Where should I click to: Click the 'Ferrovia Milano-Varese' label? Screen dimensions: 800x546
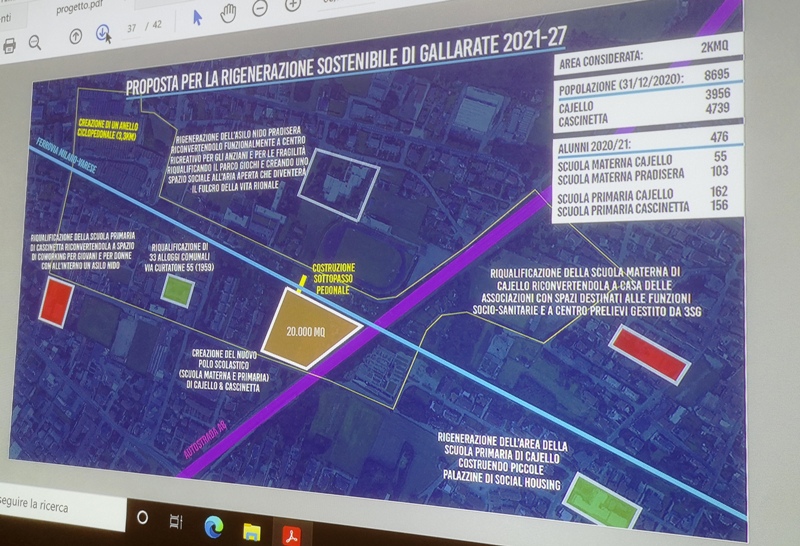click(65, 155)
